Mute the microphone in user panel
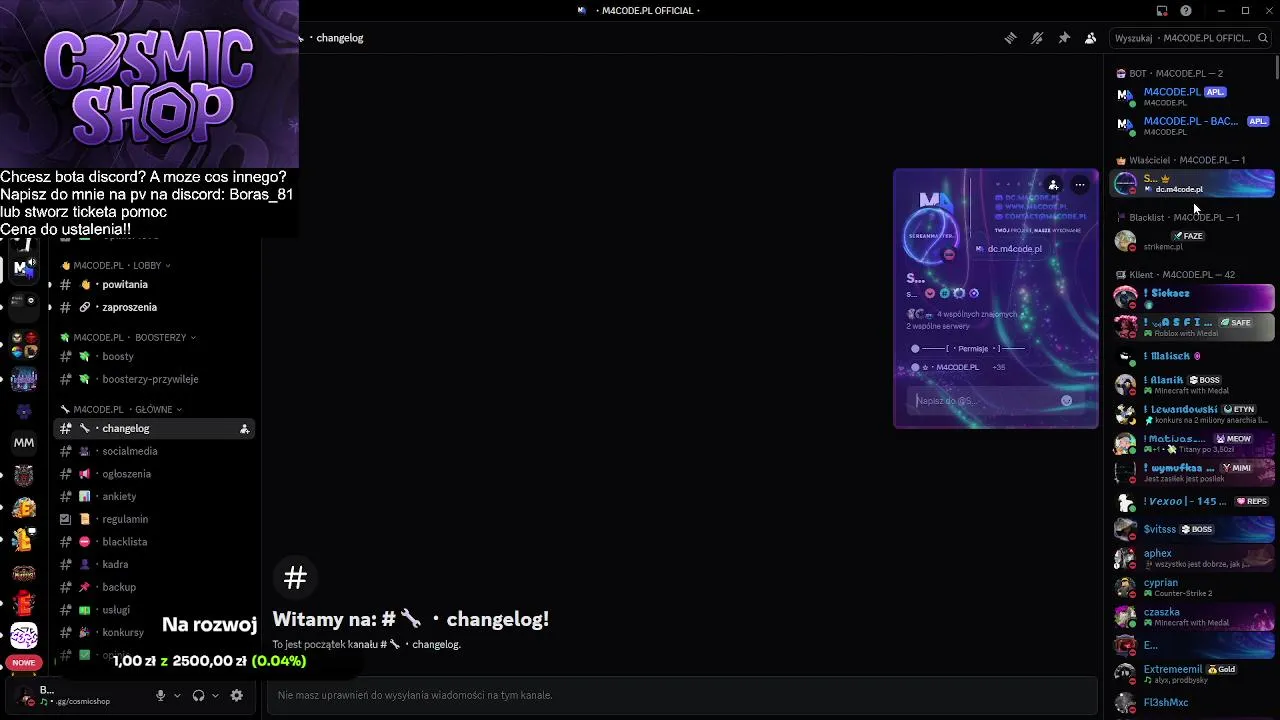Image resolution: width=1280 pixels, height=720 pixels. (160, 696)
